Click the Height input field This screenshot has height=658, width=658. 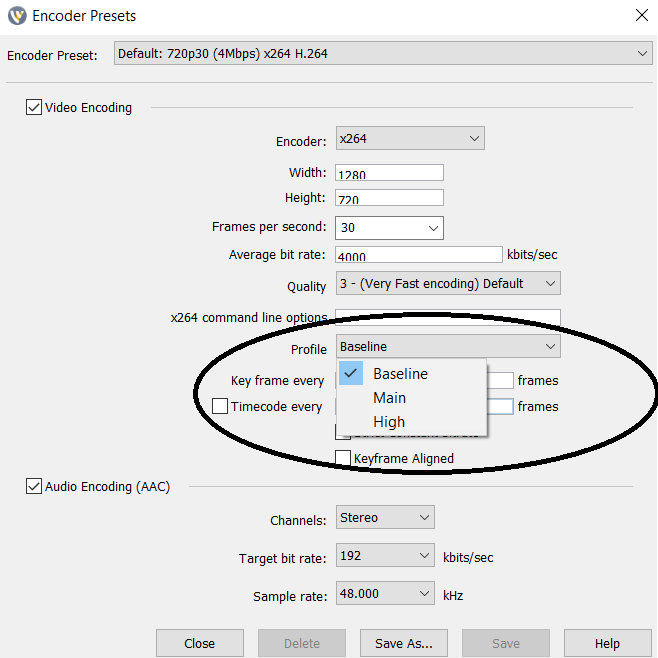pos(389,198)
